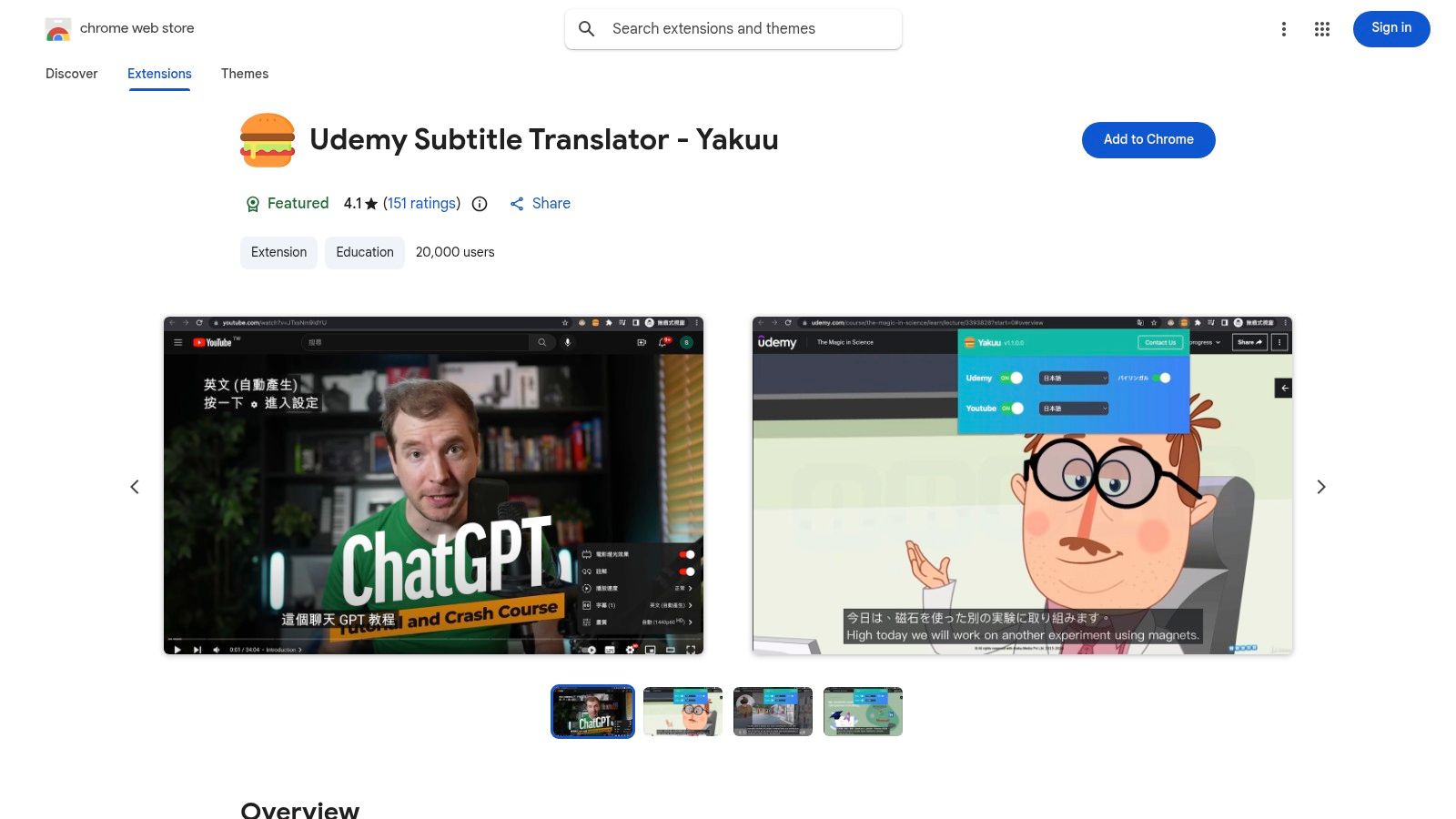Screen dimensions: 1456x819
Task: Advance screenshots with the right carousel arrow
Action: point(1321,486)
